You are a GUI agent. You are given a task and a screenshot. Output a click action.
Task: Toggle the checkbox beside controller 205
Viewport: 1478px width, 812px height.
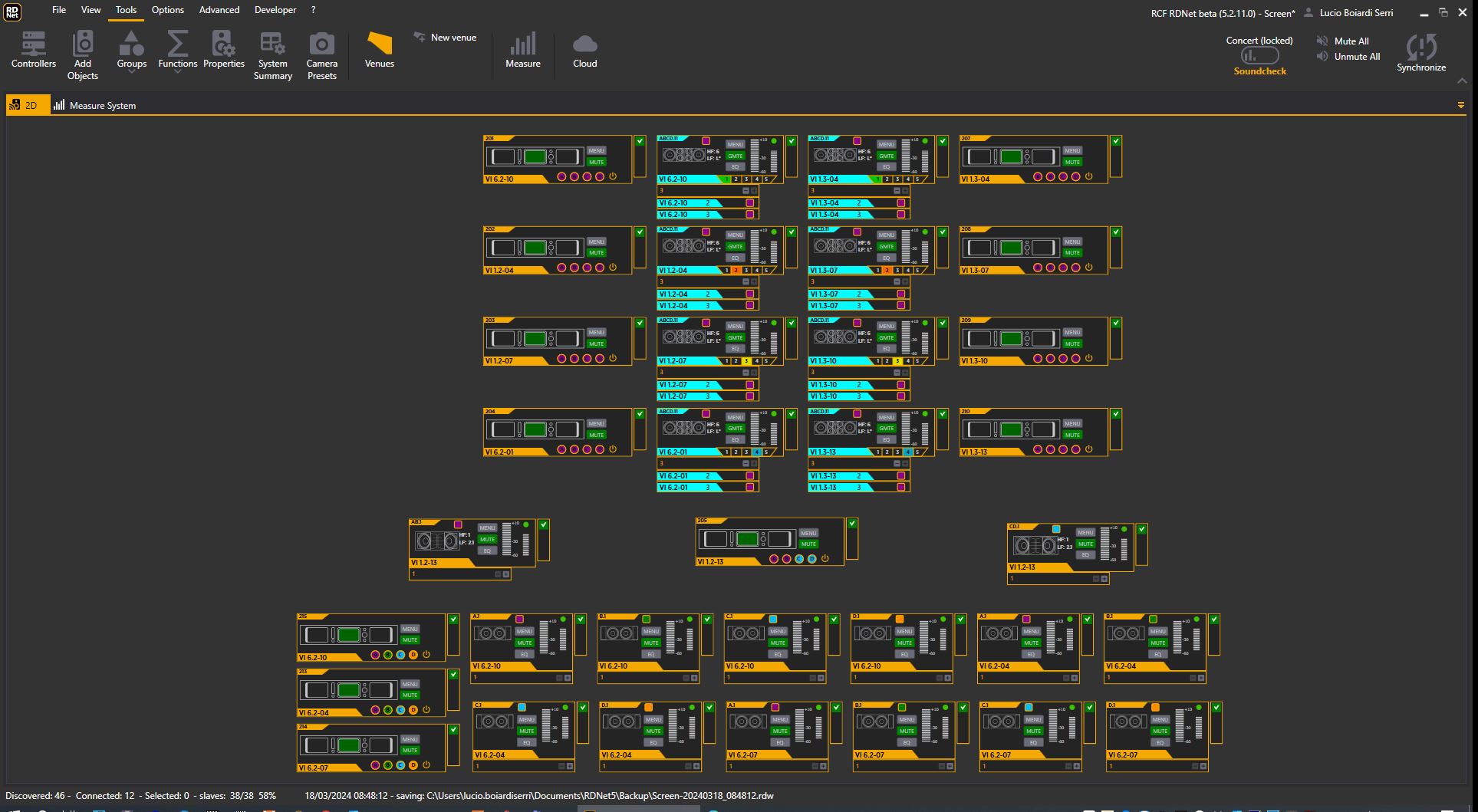pos(851,524)
